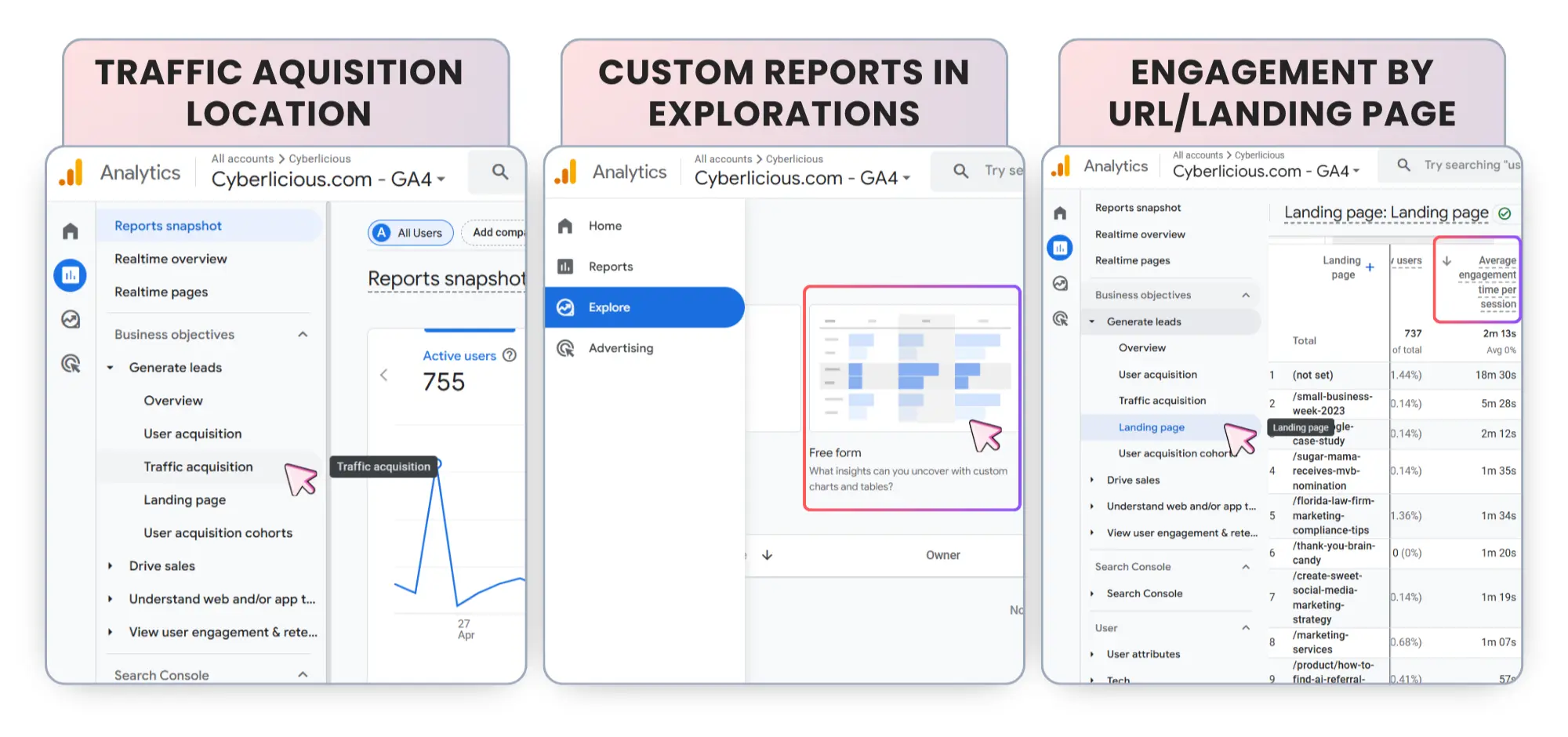Collapse Generate leads in the left panel
Viewport: 1568px width, 737px height.
click(x=111, y=368)
